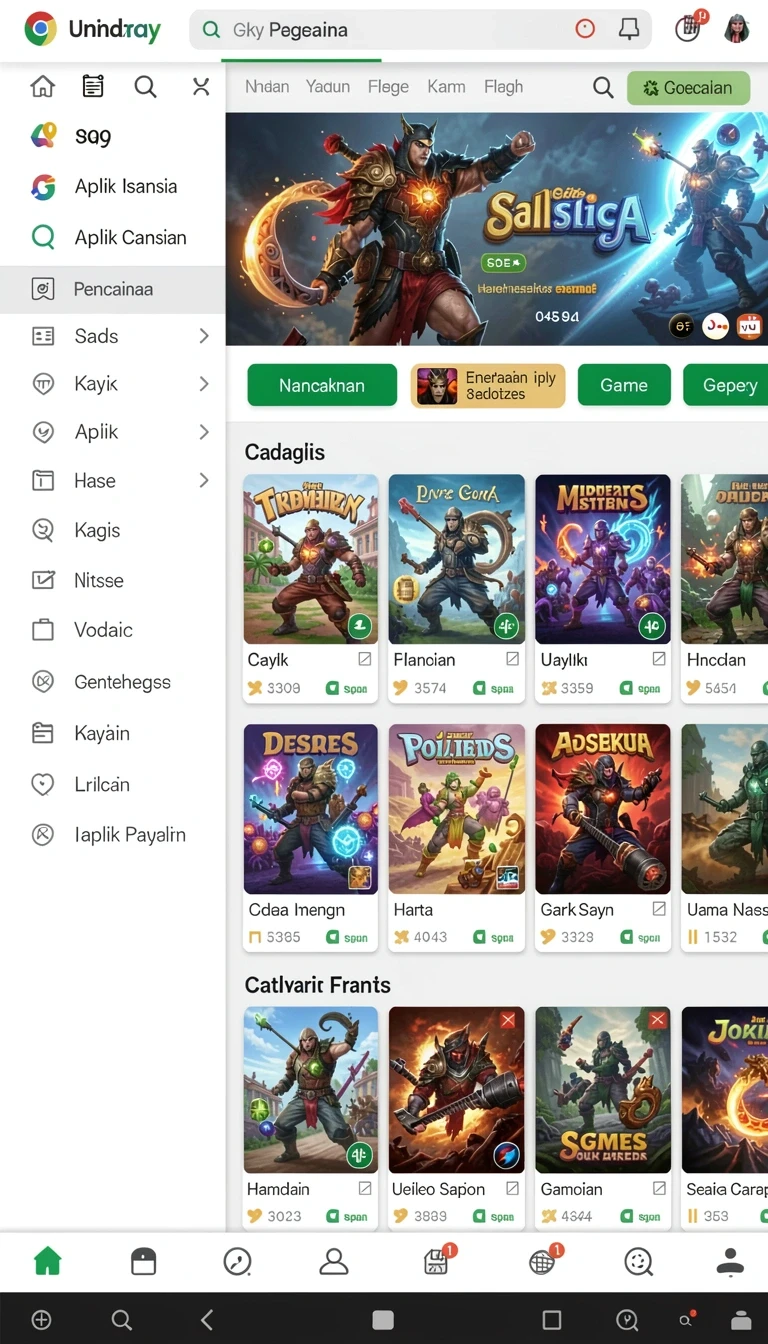This screenshot has width=768, height=1344.
Task: Toggle the checkbox next to Ueileo Sapon
Action: 512,1189
